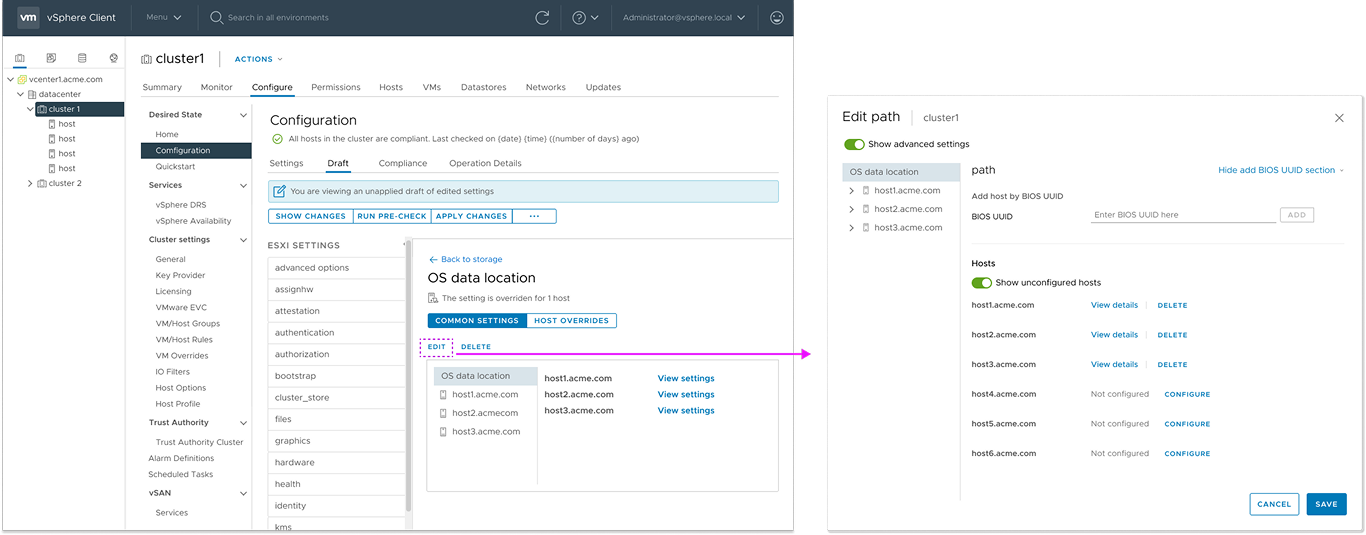This screenshot has height=535, width=1366.
Task: Select cluster 1 in the inventory tree
Action: (80, 109)
